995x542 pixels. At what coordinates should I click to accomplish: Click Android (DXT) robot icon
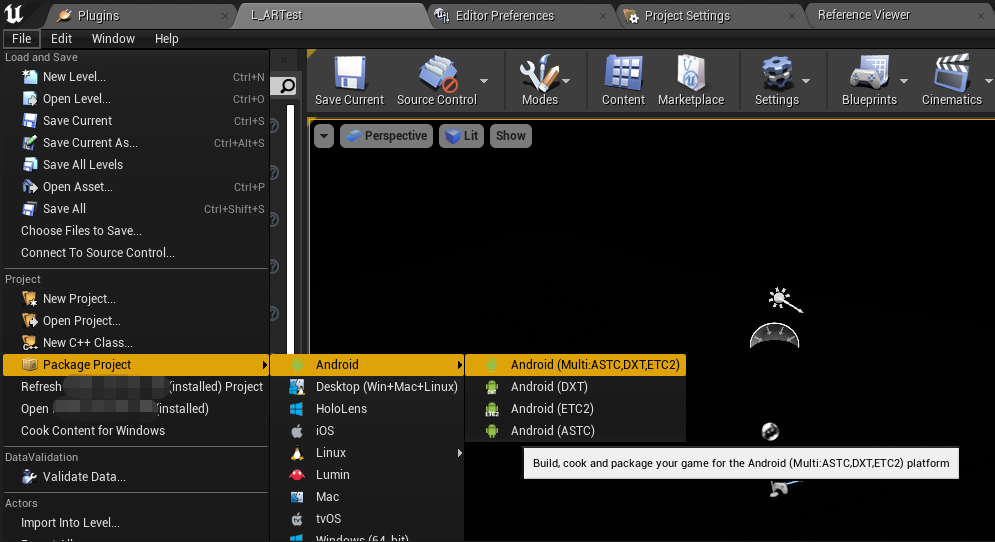[492, 387]
